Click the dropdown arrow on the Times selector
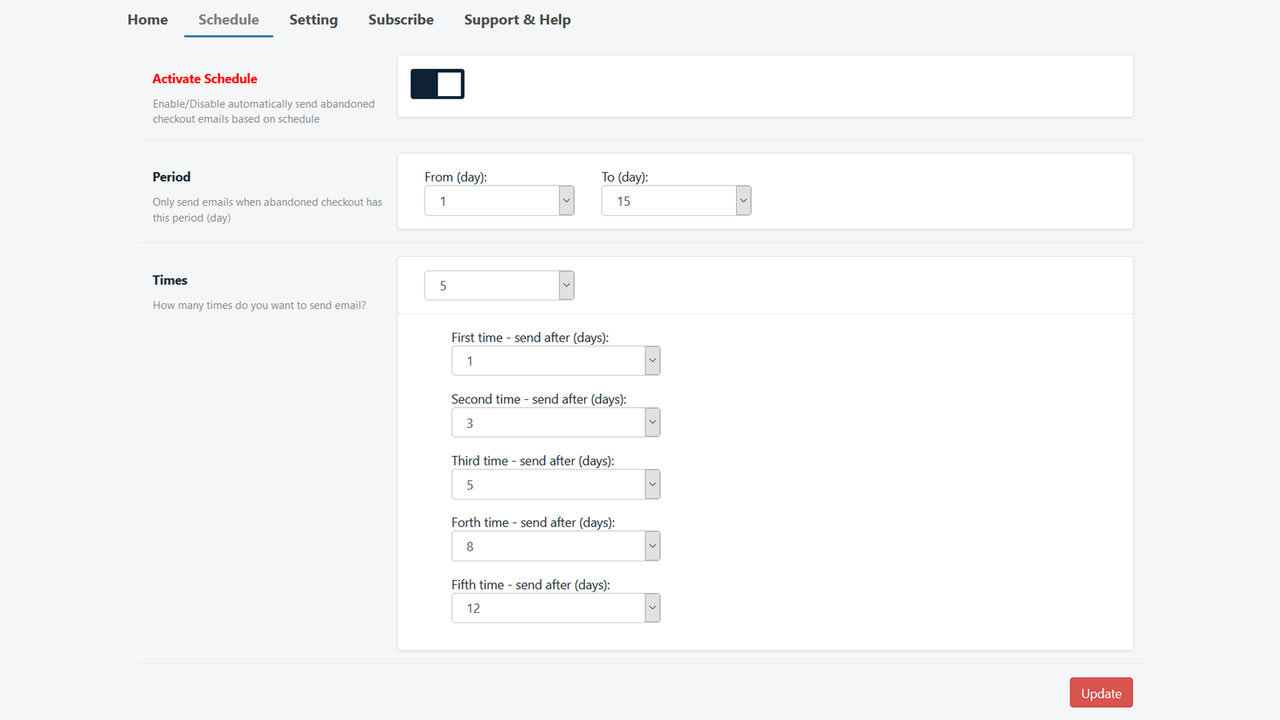The width and height of the screenshot is (1280, 720). [566, 285]
